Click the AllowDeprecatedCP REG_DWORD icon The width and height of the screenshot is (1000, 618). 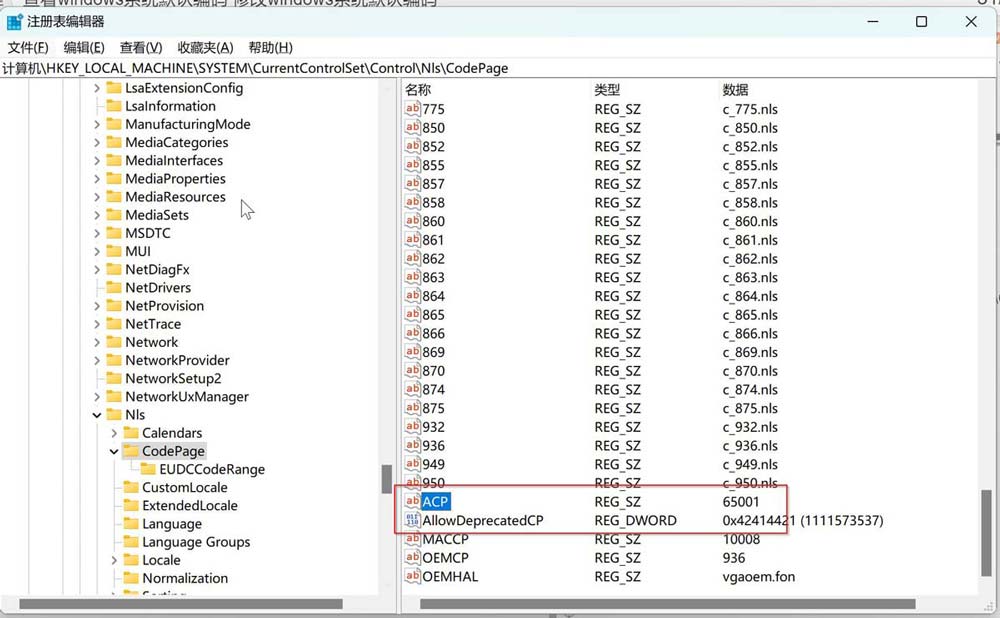tap(412, 520)
